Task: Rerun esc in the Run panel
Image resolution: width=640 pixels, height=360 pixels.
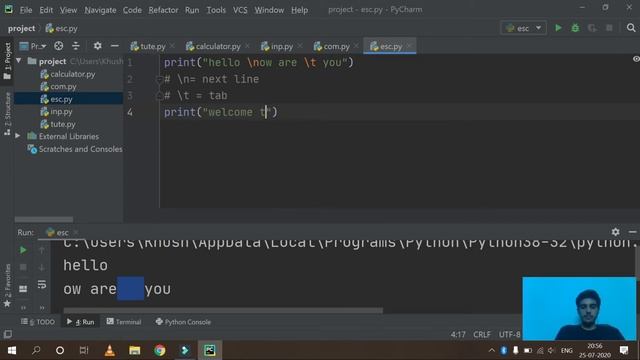Action: click(x=23, y=250)
